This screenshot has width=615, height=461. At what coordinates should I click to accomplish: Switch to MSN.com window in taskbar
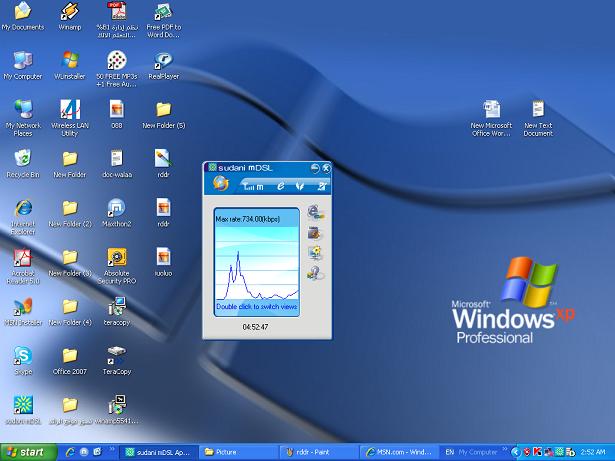click(x=398, y=452)
